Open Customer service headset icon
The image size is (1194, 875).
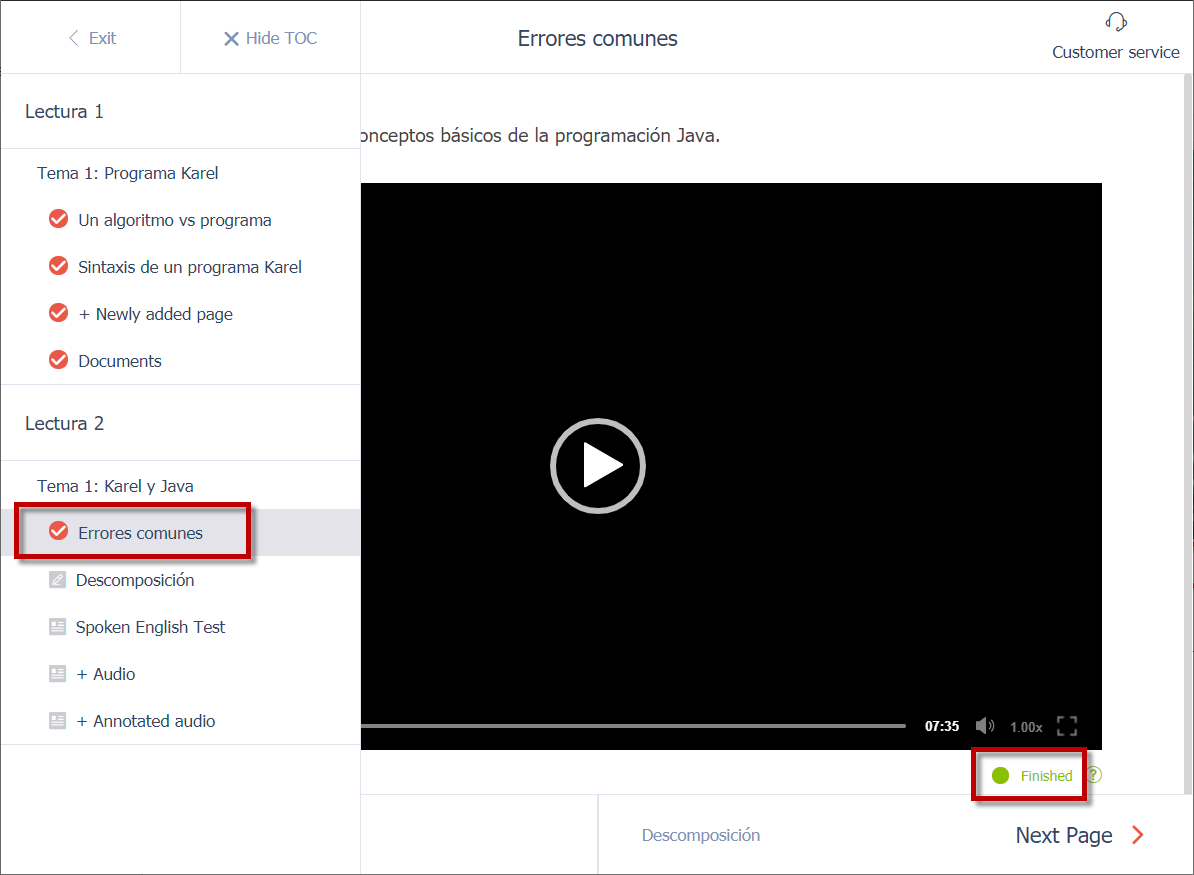[1116, 22]
